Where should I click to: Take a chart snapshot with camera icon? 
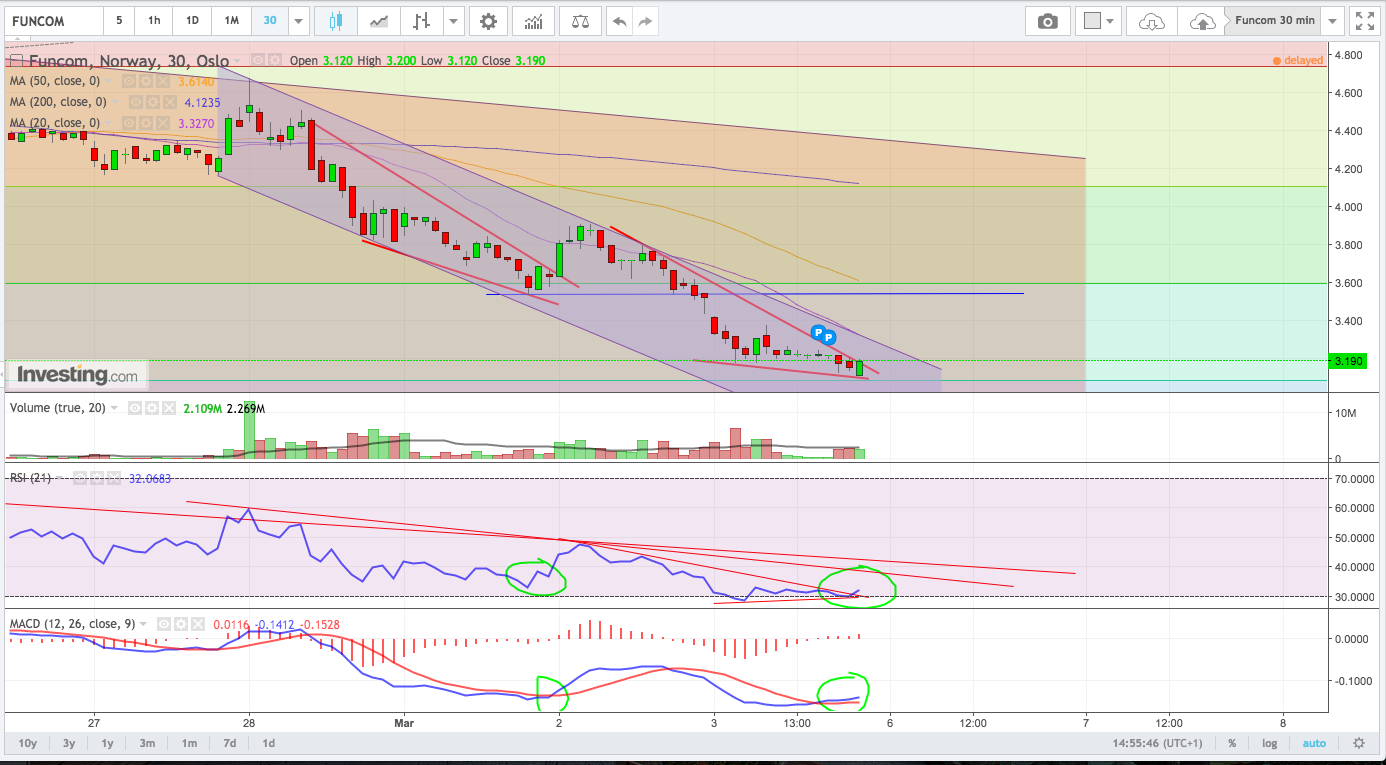[x=1047, y=21]
